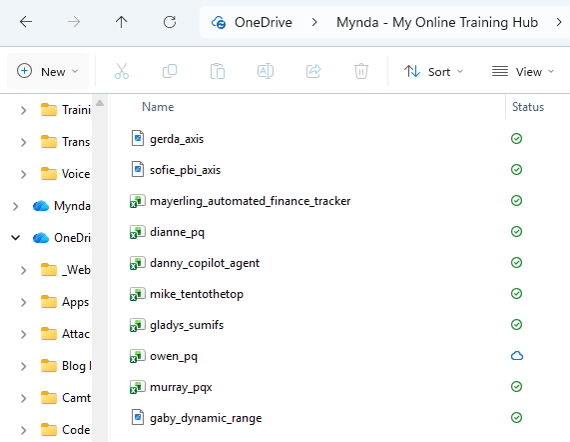The height and width of the screenshot is (442, 570).
Task: Select danny_copilot_agent workbook
Action: point(205,263)
